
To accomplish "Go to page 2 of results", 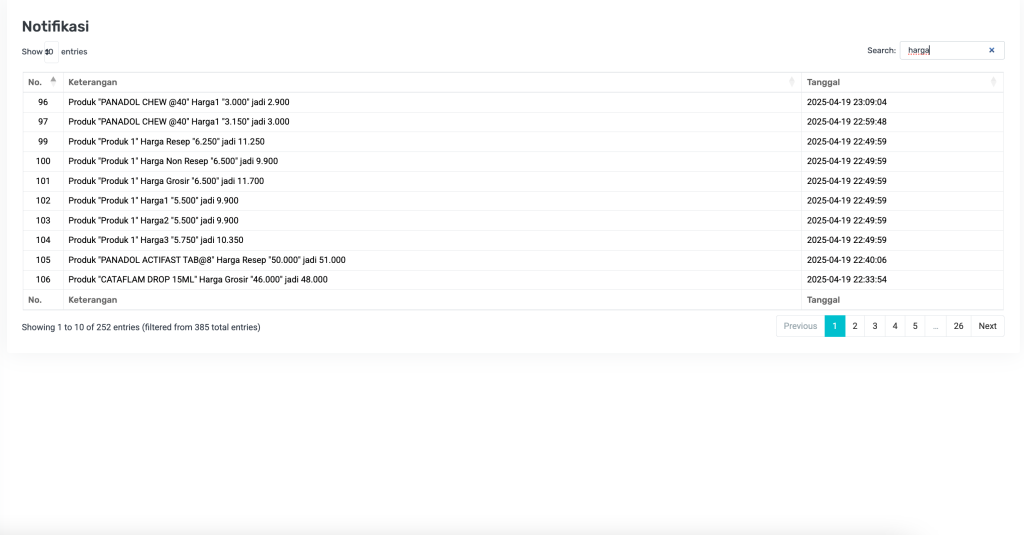I will [855, 326].
